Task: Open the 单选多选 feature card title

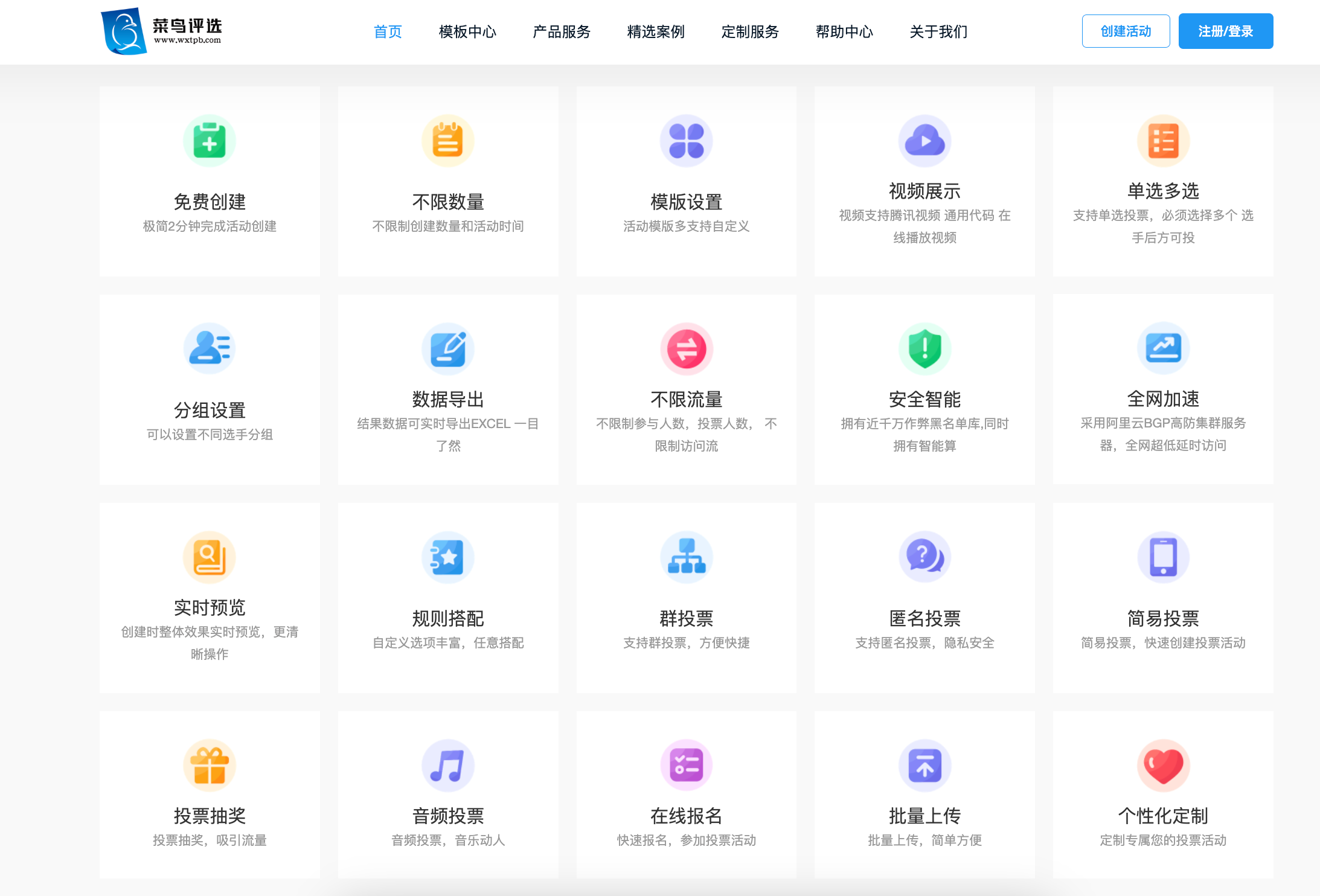Action: (1163, 191)
